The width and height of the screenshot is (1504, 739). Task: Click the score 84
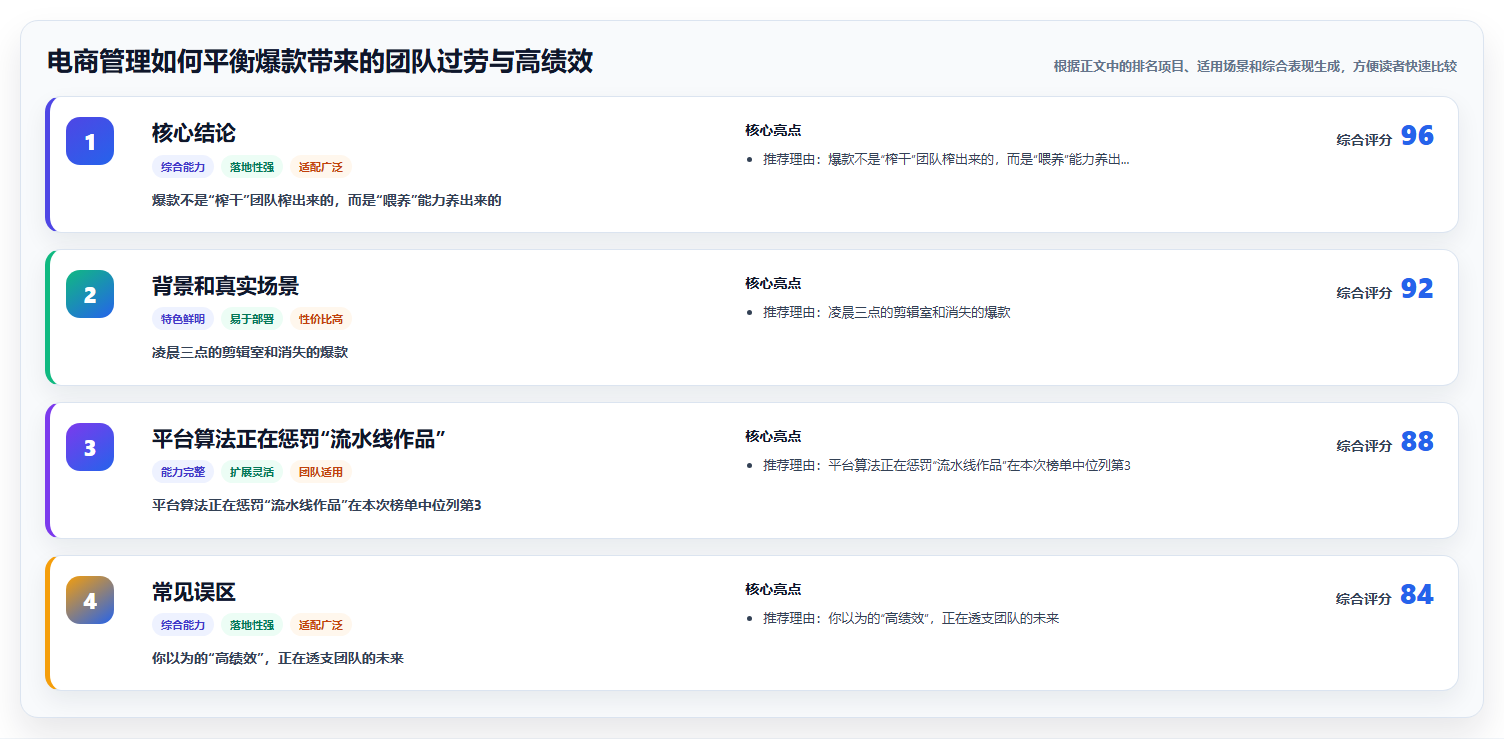1417,595
